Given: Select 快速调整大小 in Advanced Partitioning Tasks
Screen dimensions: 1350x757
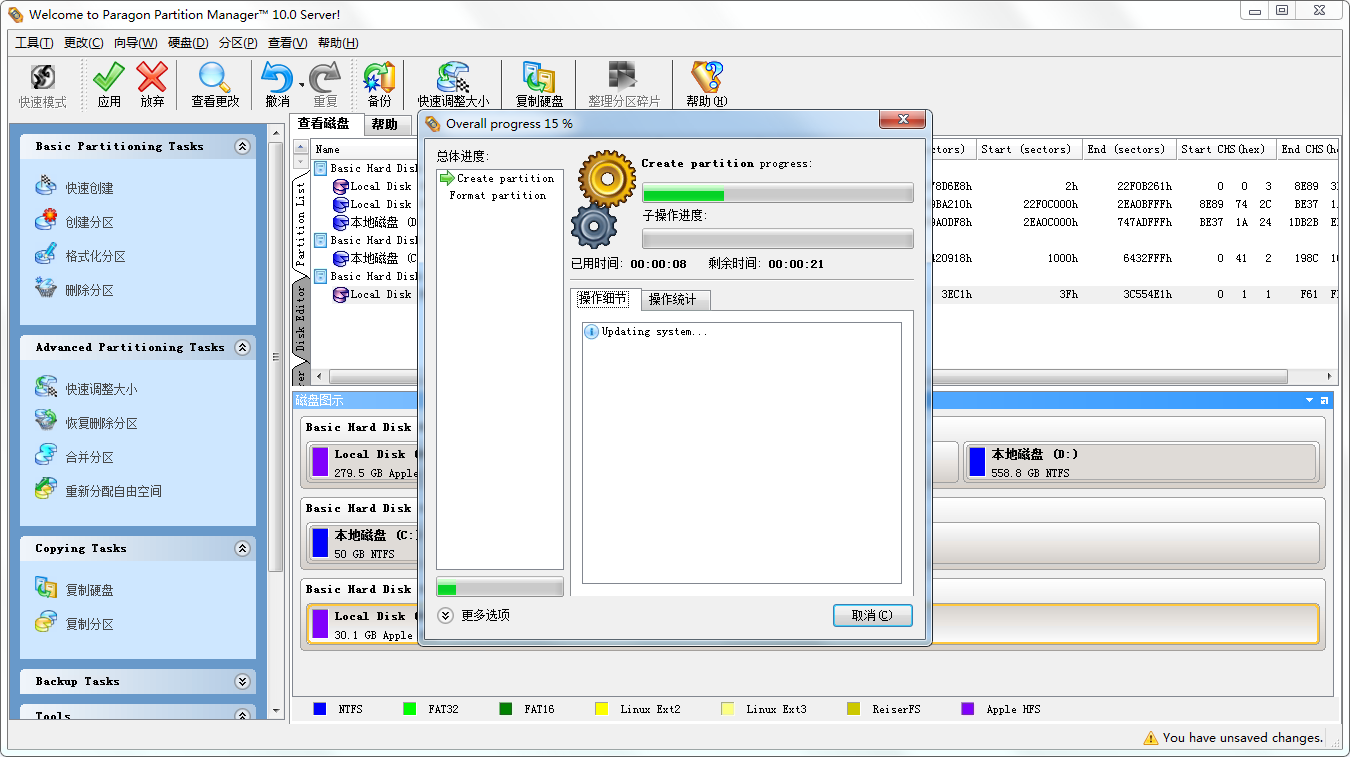Looking at the screenshot, I should point(102,389).
